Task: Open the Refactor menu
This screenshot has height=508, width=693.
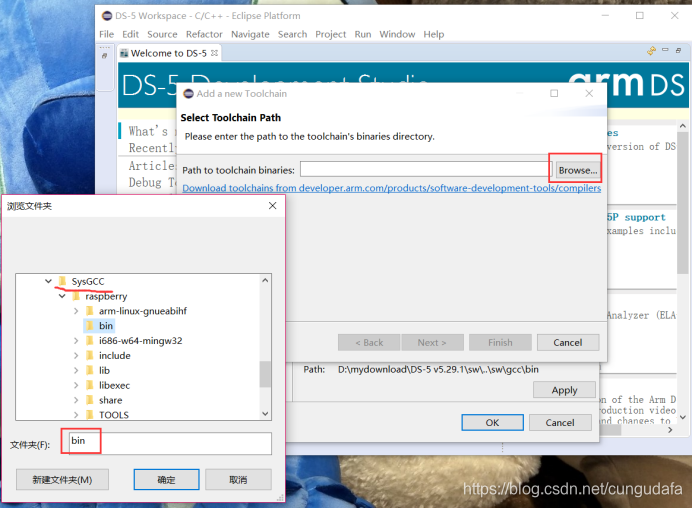Action: click(x=204, y=34)
